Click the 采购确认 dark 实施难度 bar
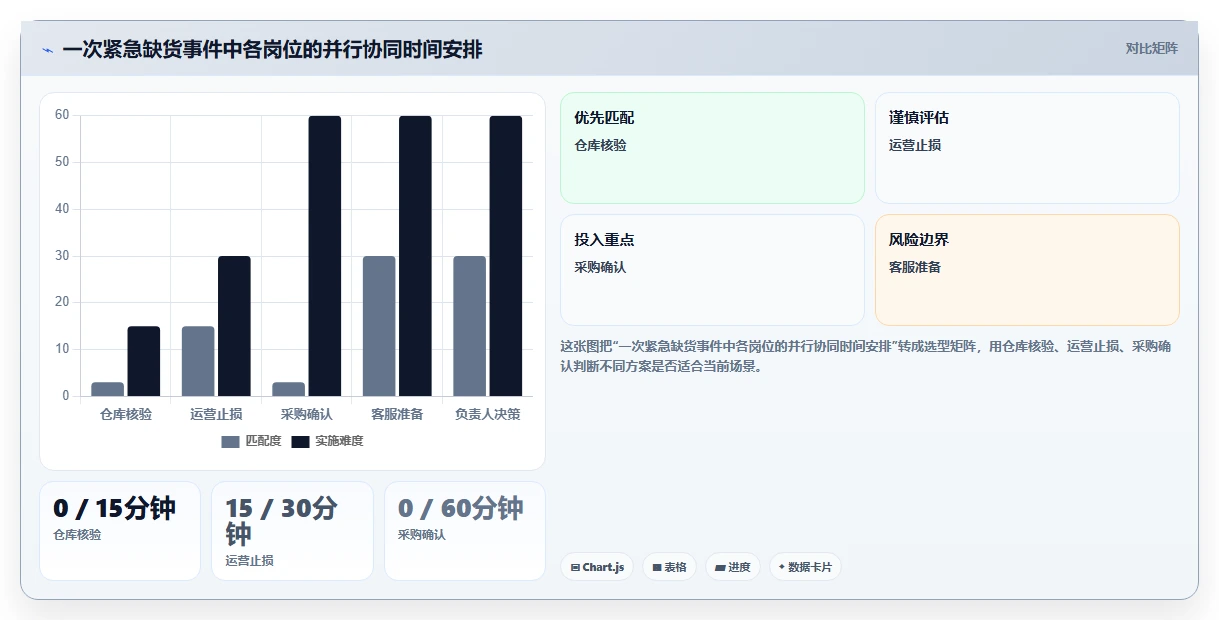 [x=325, y=256]
